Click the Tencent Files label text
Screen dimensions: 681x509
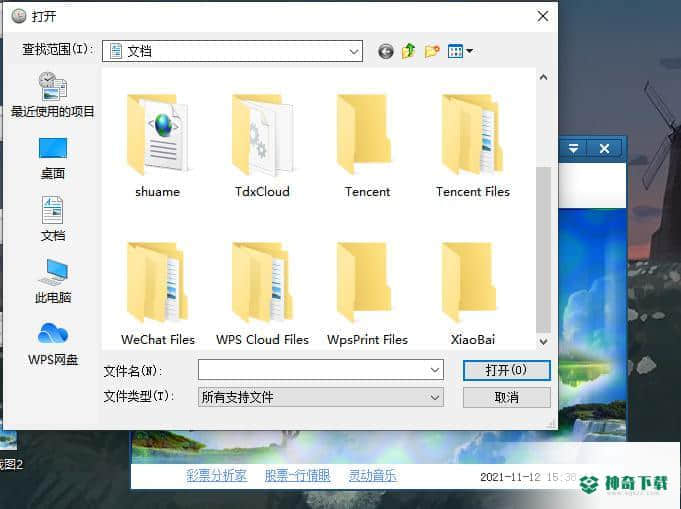473,192
